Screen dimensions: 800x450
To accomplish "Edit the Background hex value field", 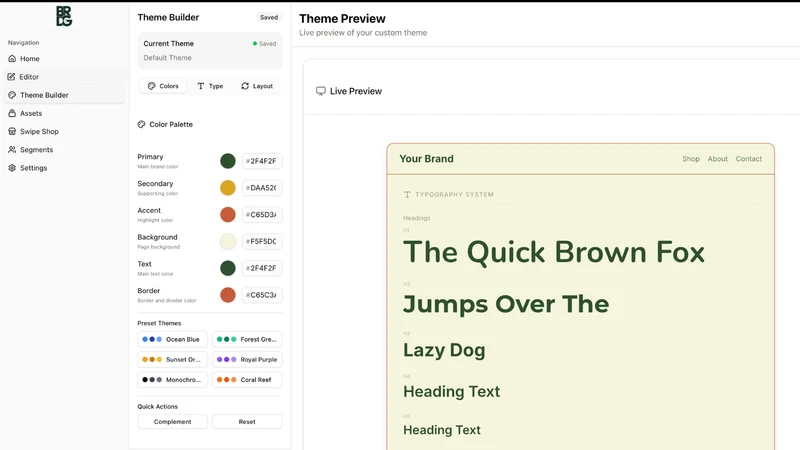I will (262, 241).
